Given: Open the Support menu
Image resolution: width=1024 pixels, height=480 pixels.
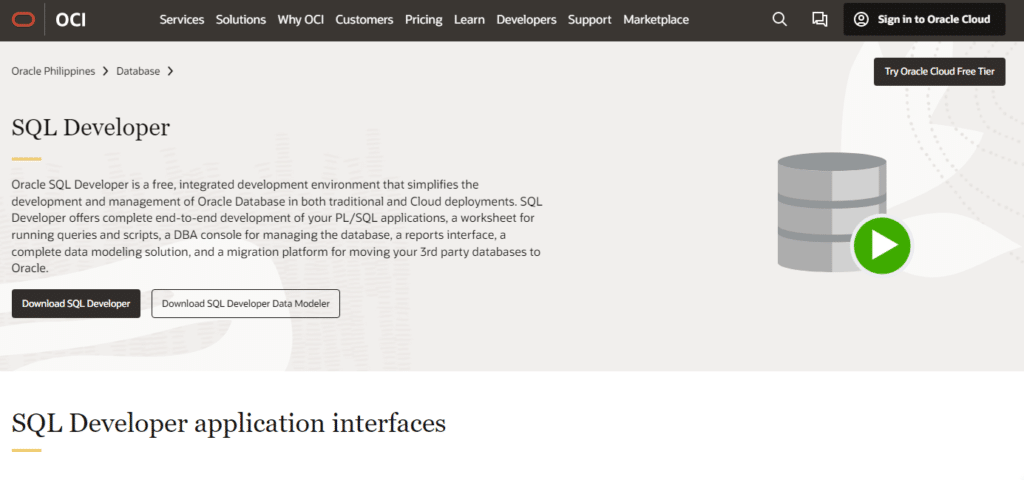Looking at the screenshot, I should pyautogui.click(x=590, y=20).
